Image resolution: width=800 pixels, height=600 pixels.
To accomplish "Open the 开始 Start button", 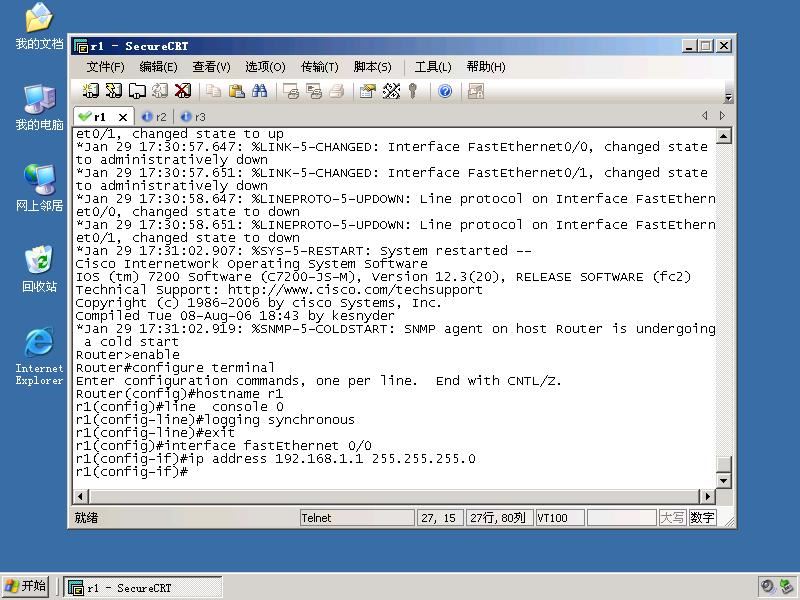I will tap(26, 586).
